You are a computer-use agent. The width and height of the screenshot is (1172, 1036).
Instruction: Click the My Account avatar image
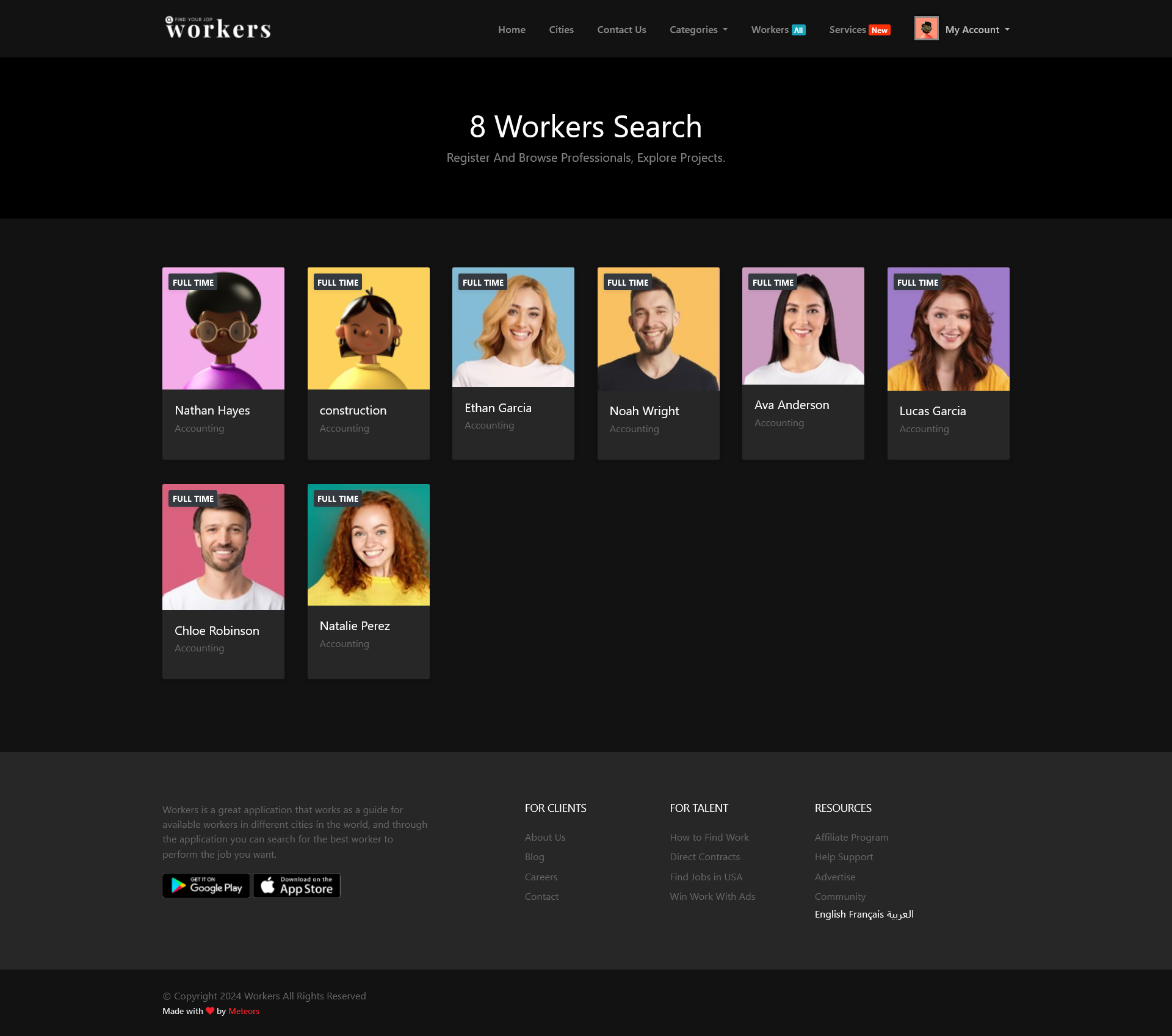coord(926,29)
